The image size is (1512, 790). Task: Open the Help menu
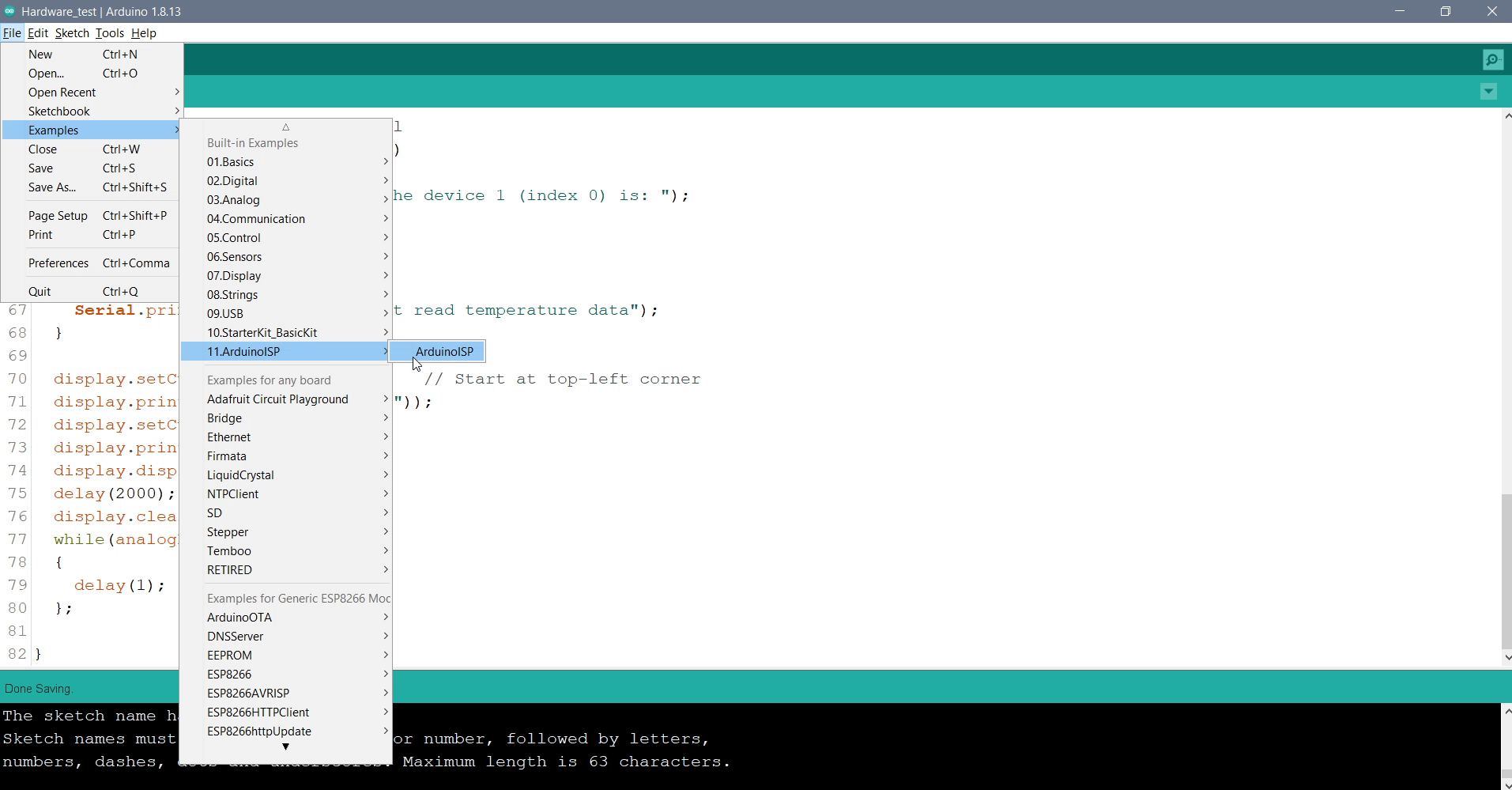click(144, 33)
